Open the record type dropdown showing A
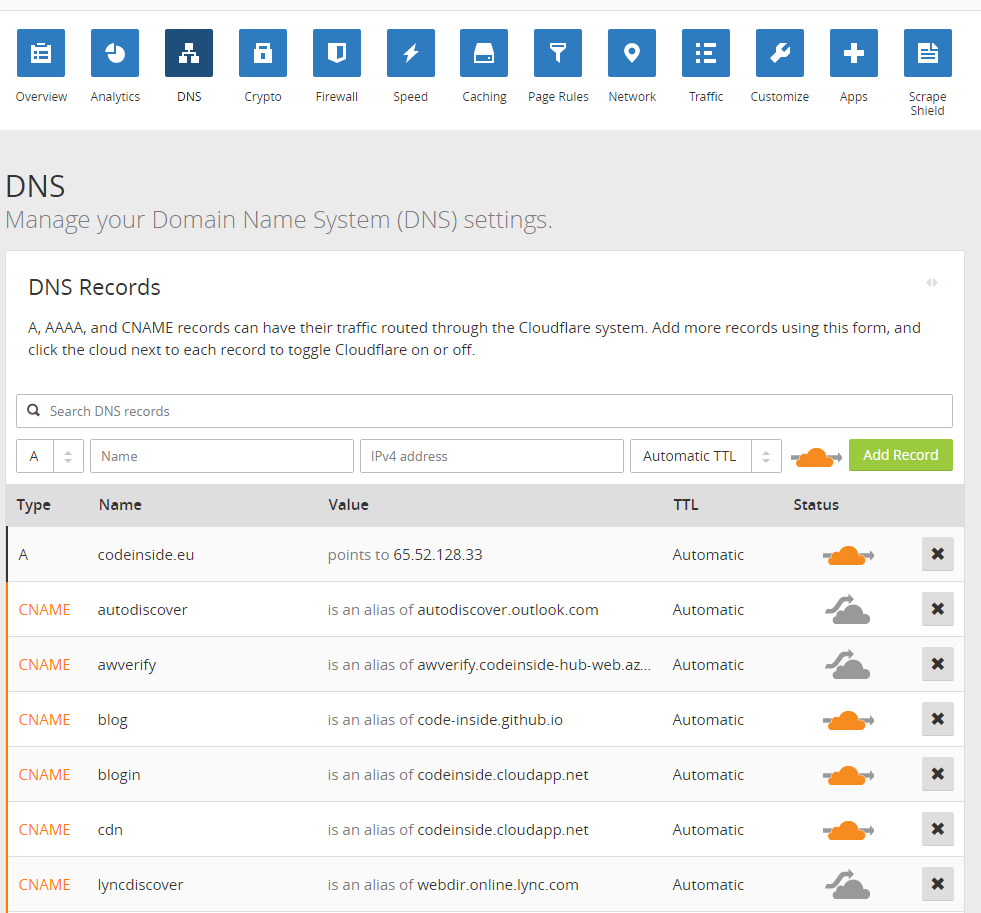Viewport: 981px width, 913px height. tap(50, 456)
